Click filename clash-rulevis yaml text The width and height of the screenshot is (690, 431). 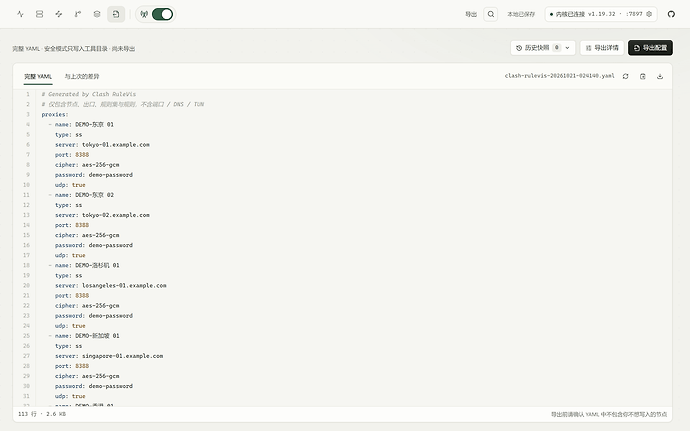tap(559, 76)
